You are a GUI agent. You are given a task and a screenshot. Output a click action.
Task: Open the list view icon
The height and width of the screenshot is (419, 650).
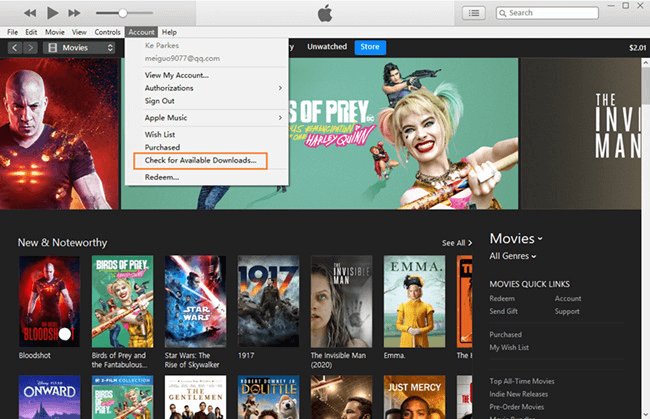coord(473,13)
